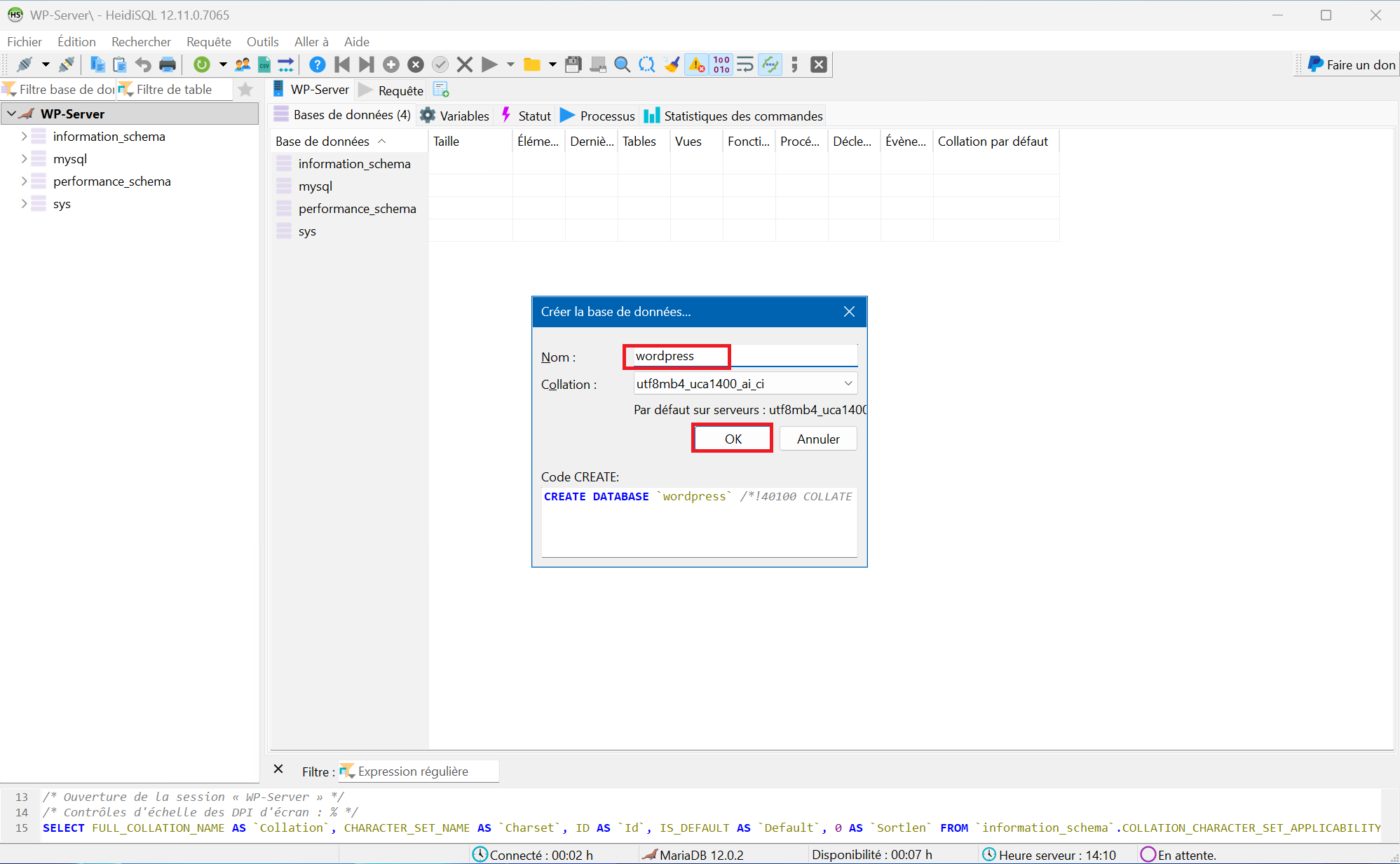This screenshot has height=864, width=1400.
Task: Open new query tab icon
Action: click(x=441, y=90)
